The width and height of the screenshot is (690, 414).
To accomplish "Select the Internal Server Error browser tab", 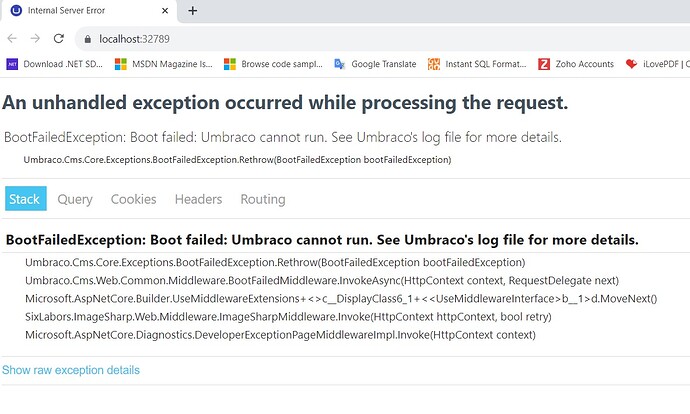I will [x=88, y=11].
